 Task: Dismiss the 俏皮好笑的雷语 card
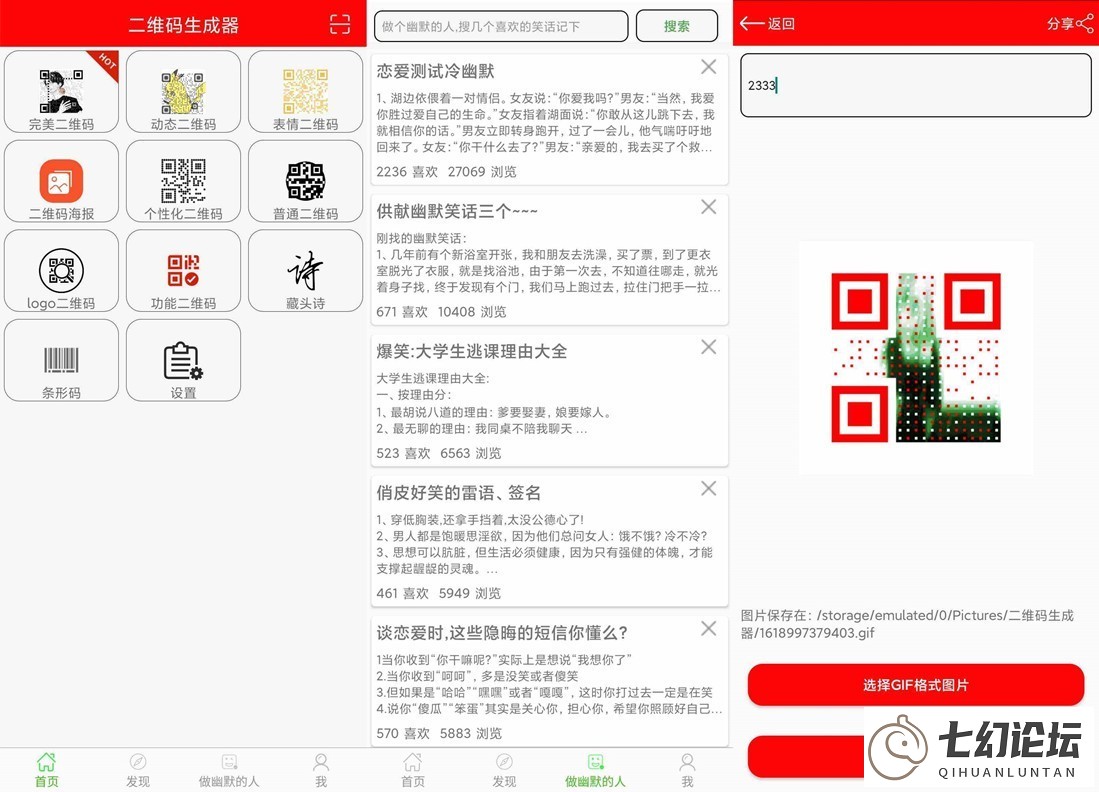(709, 489)
